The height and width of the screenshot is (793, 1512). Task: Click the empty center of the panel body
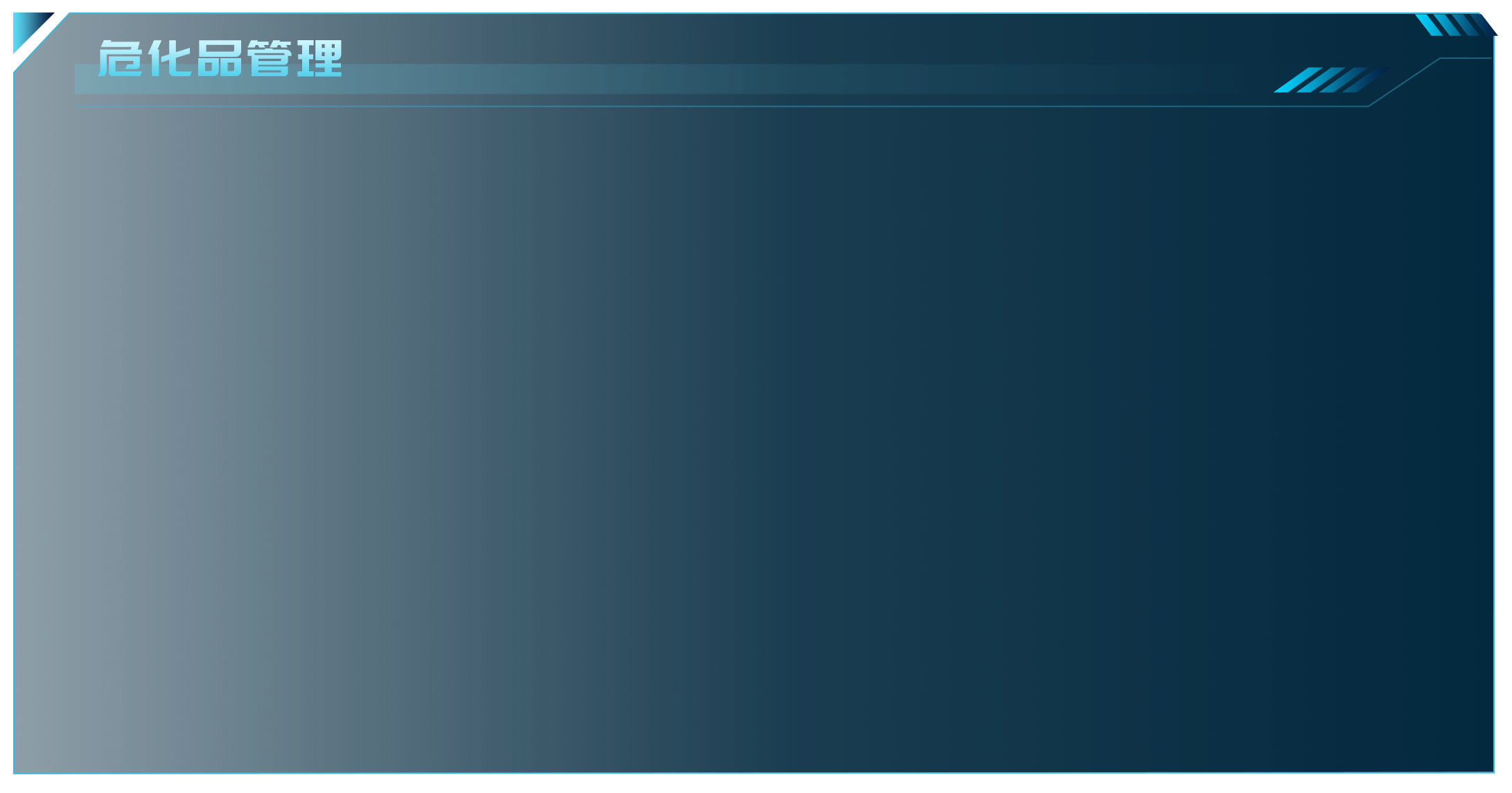pyautogui.click(x=754, y=436)
